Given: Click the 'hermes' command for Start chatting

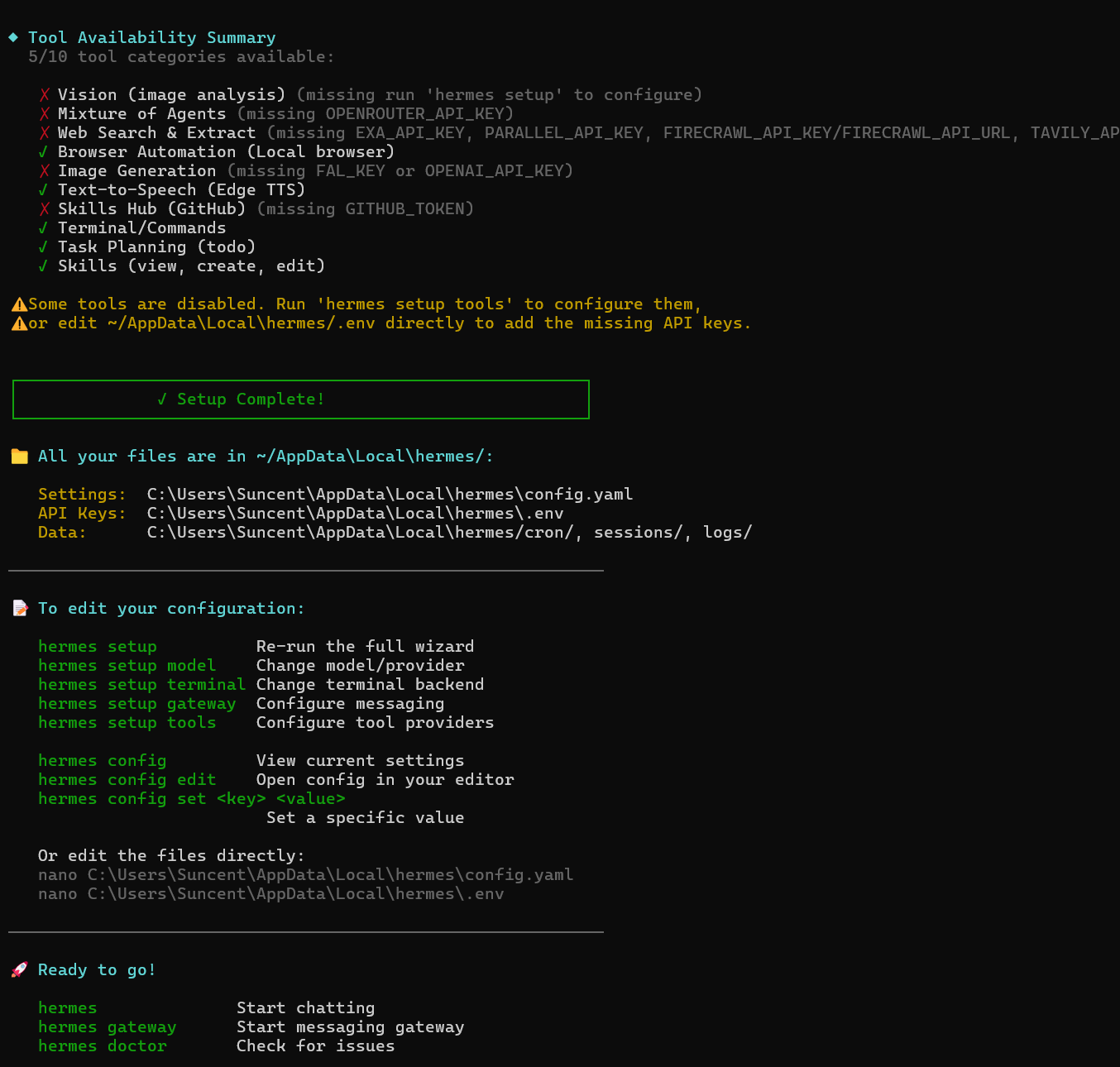Looking at the screenshot, I should click(x=67, y=1008).
